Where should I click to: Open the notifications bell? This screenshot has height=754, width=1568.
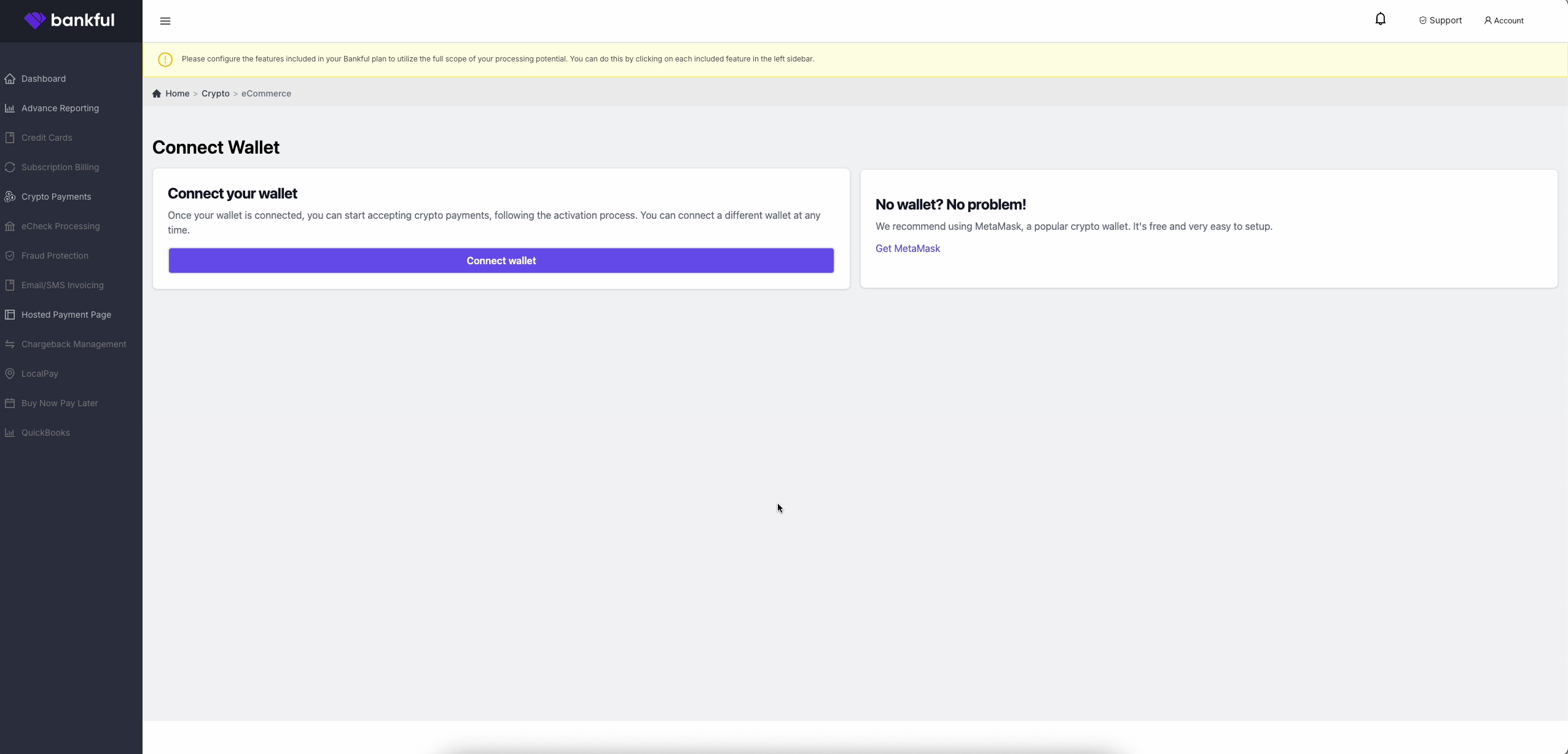click(x=1381, y=19)
